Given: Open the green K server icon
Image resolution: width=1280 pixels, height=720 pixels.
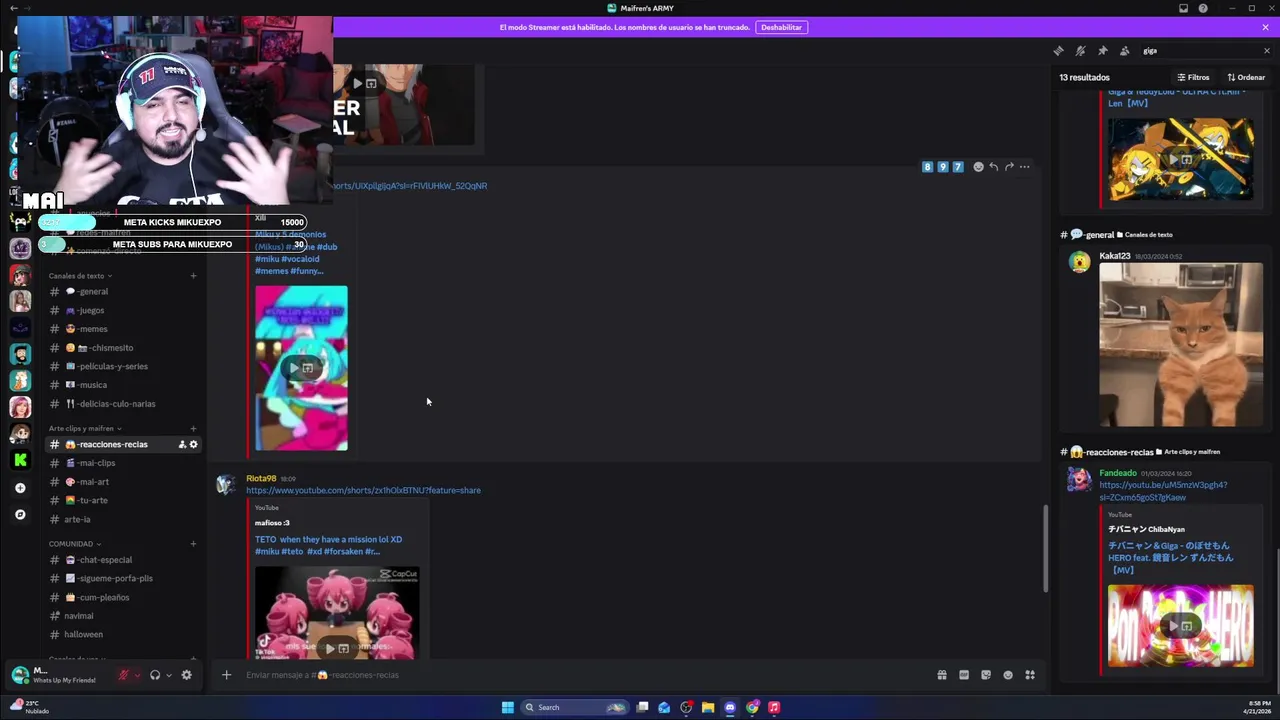Looking at the screenshot, I should 20,460.
